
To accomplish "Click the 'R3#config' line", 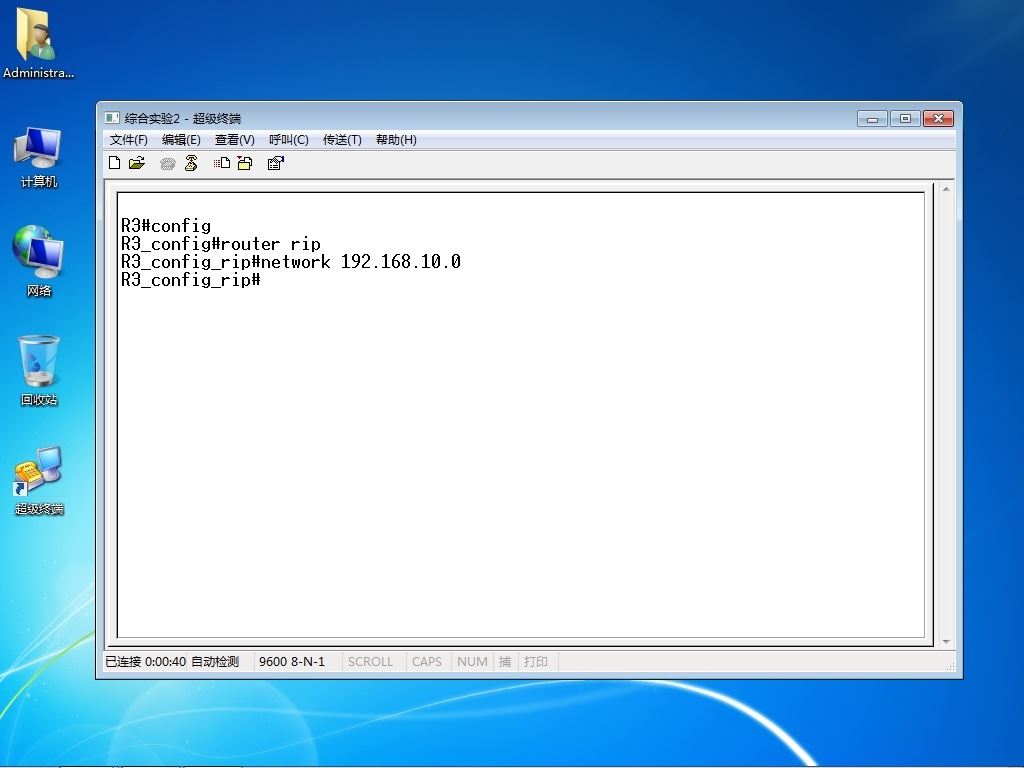I will click(x=166, y=226).
